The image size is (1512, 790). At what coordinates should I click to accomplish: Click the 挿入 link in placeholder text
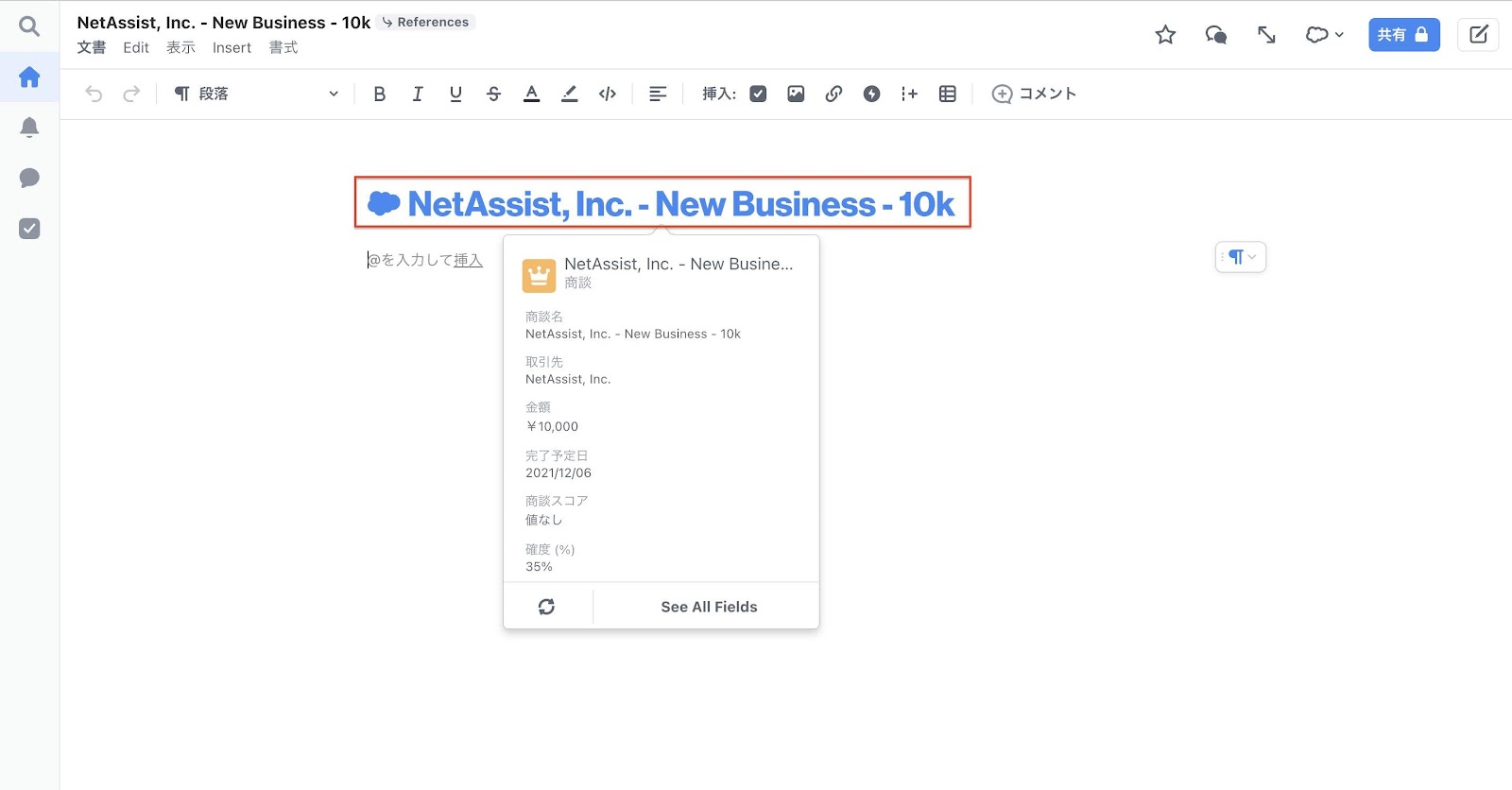click(468, 260)
